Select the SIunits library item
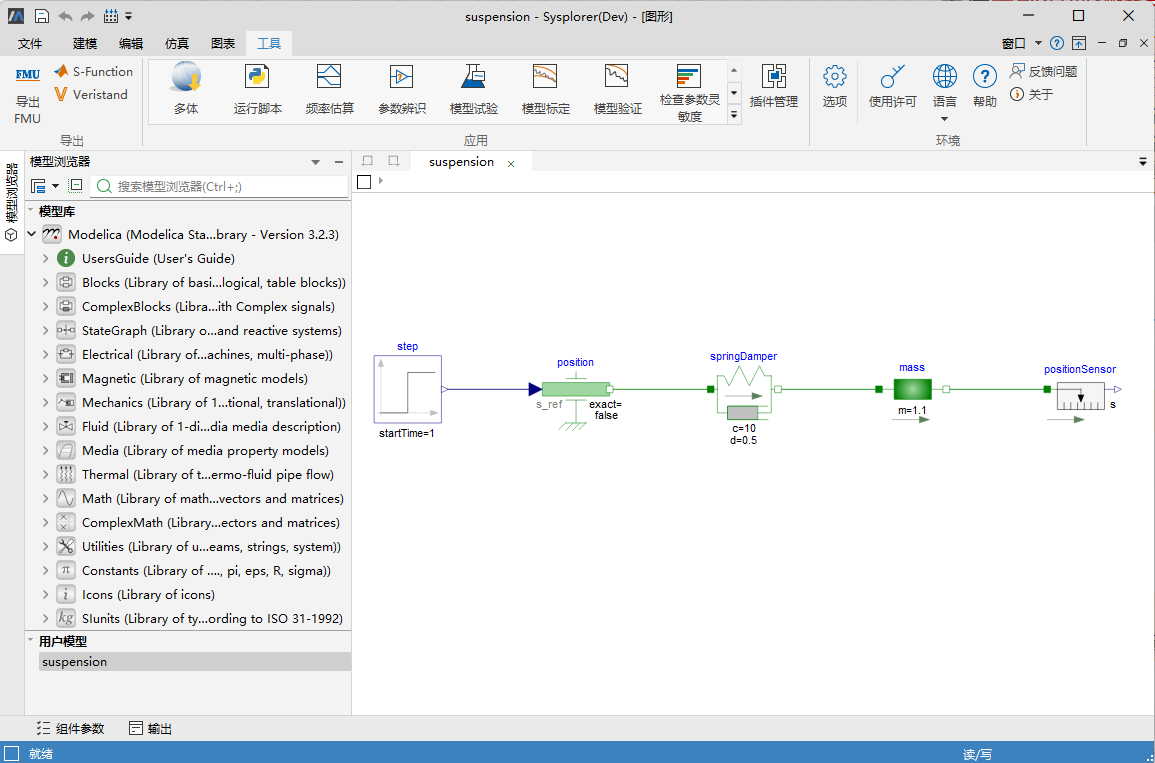The image size is (1155, 763). [x=212, y=619]
